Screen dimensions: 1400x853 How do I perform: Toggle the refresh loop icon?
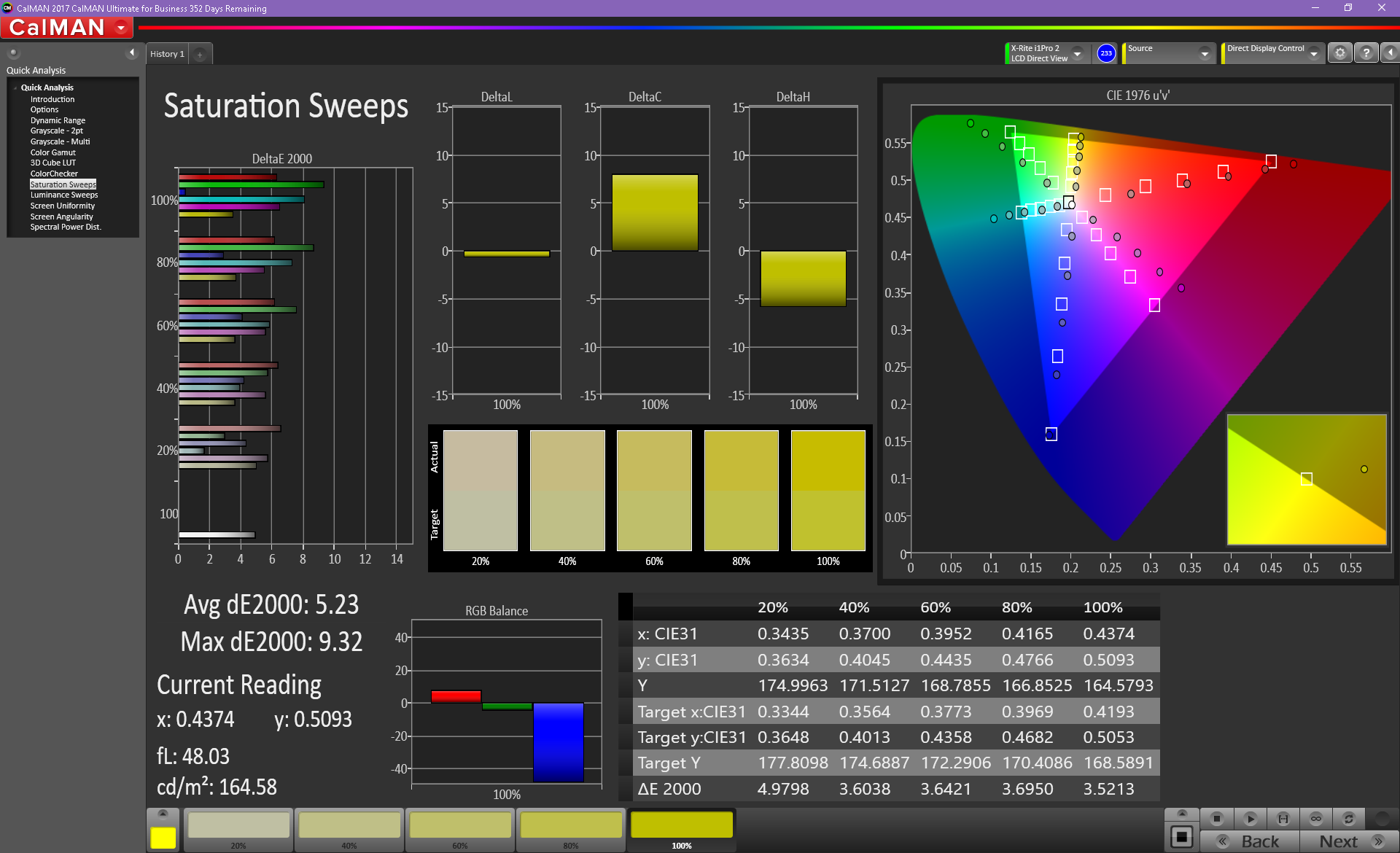[1349, 819]
